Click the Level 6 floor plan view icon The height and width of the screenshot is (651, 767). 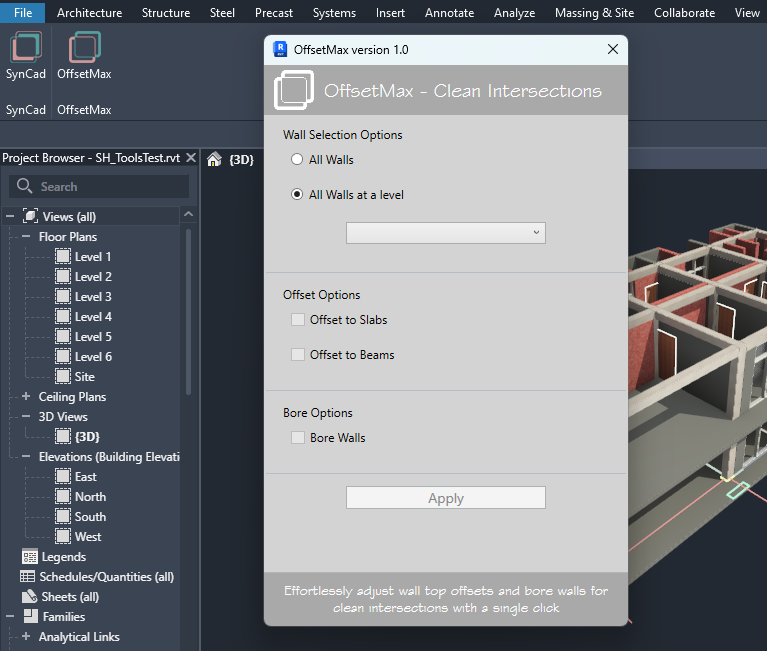click(63, 357)
